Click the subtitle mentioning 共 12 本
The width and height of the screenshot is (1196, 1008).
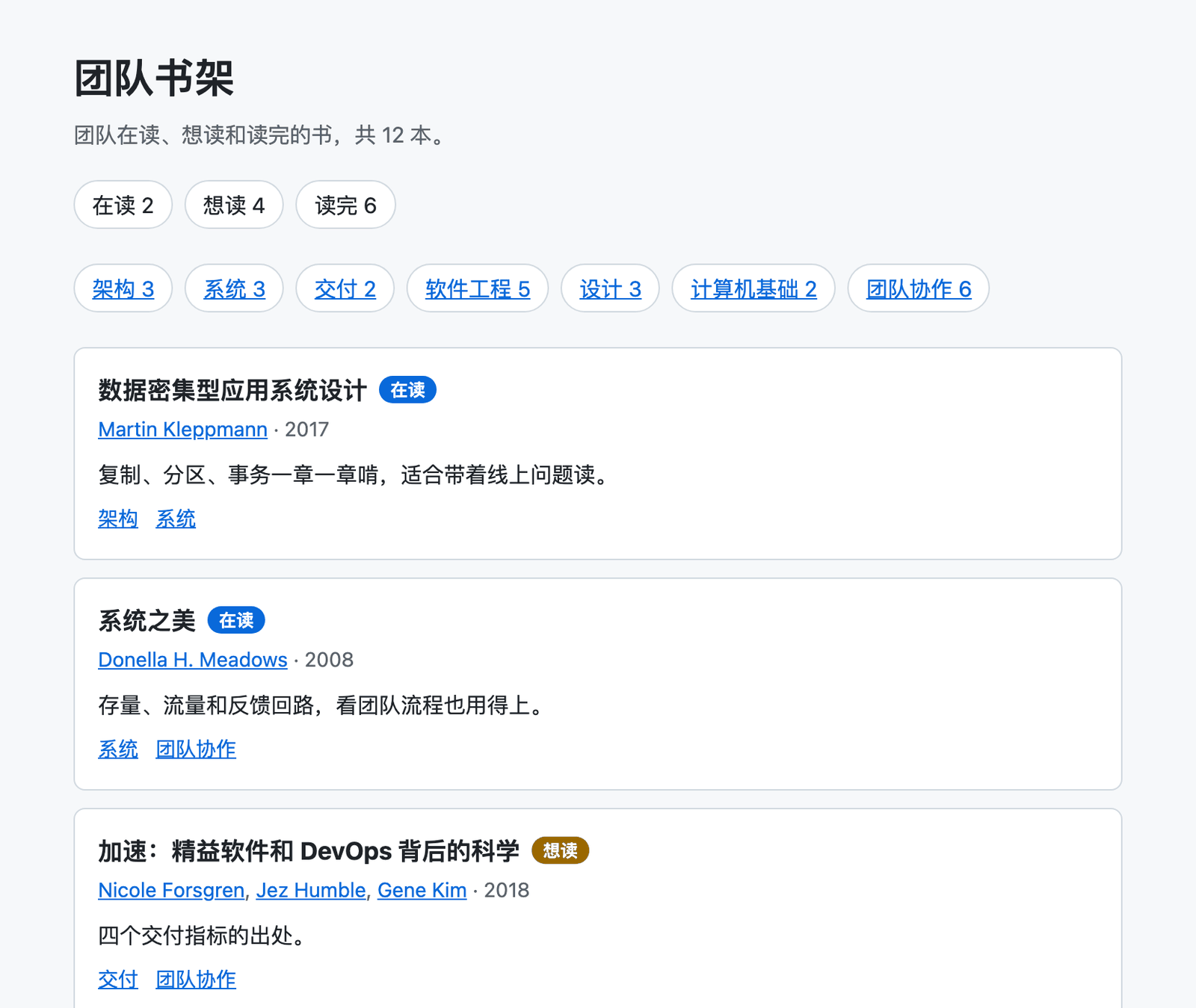point(260,135)
